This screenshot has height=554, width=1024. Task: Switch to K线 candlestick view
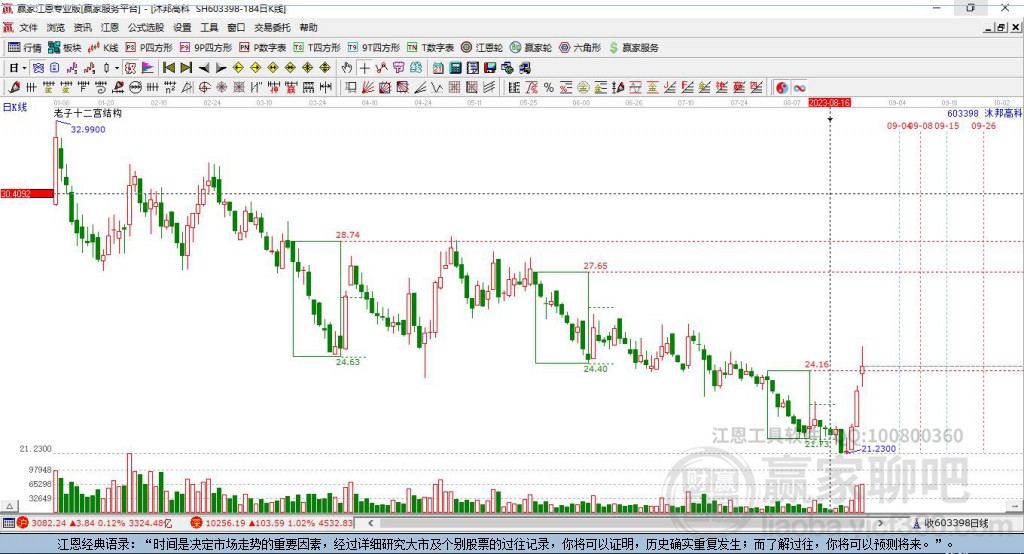pos(103,48)
